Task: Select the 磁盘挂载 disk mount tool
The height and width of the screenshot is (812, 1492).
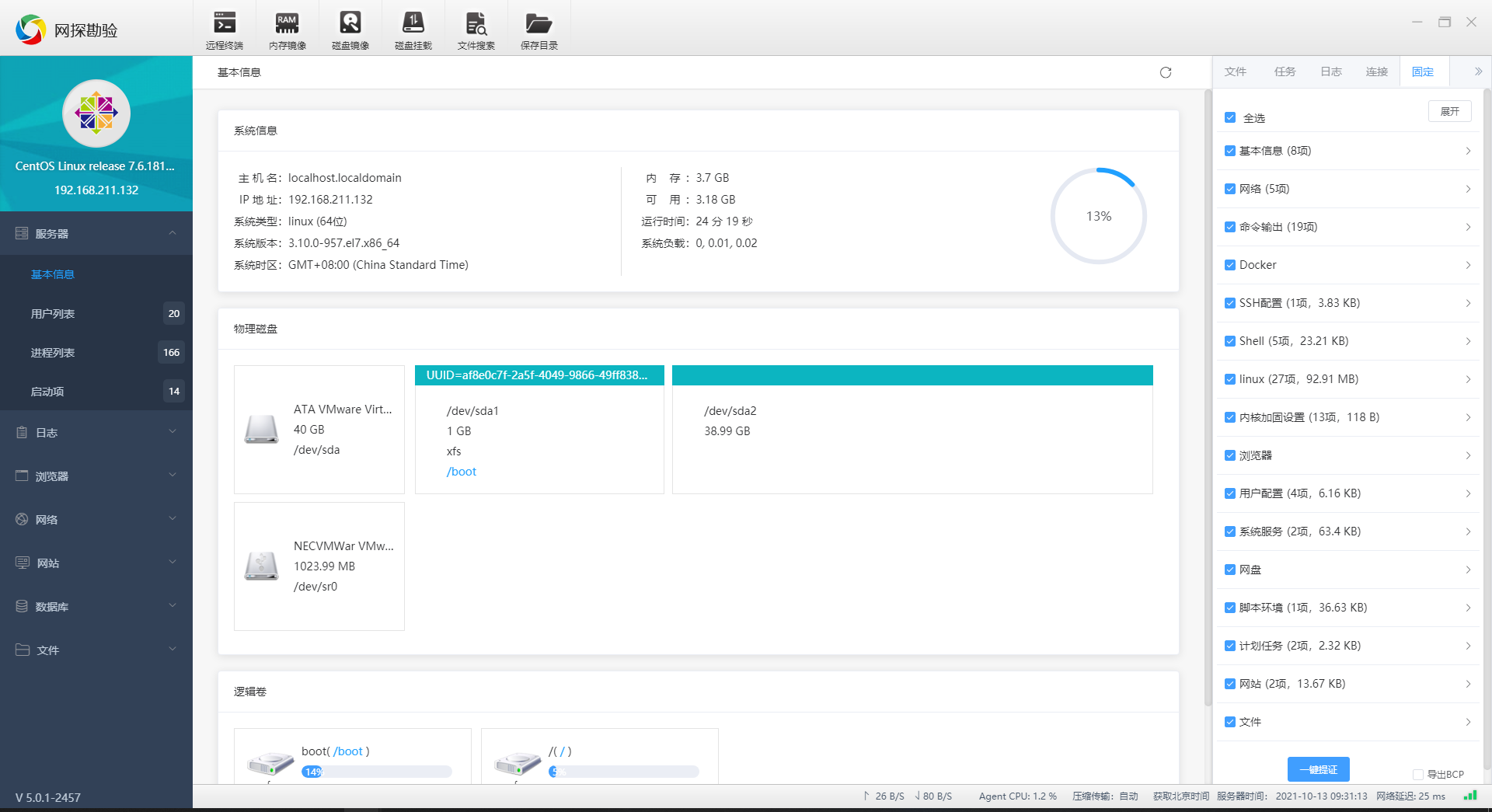Action: (413, 30)
